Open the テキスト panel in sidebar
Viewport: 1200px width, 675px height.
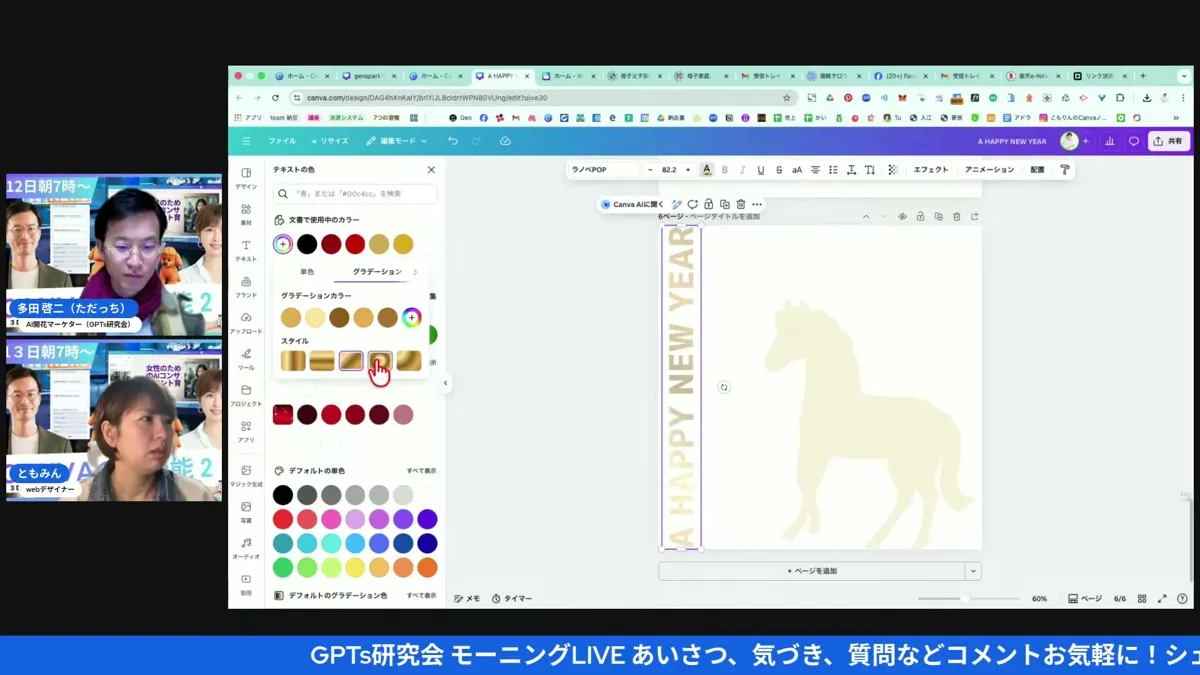[246, 250]
